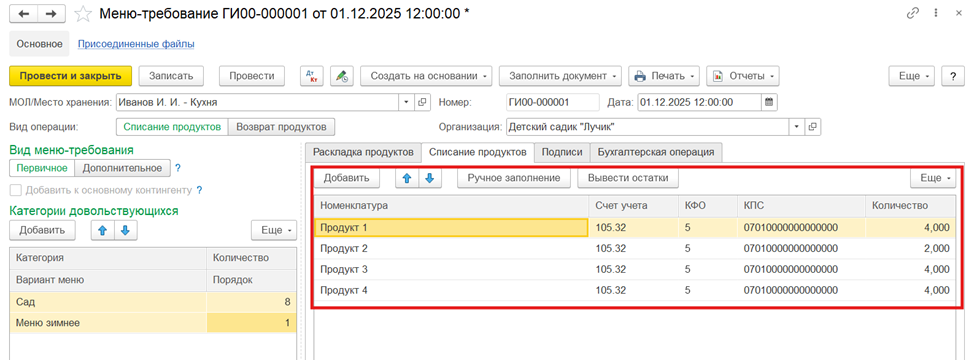Select the Продукт 1 cell
974x360 pixels.
451,228
